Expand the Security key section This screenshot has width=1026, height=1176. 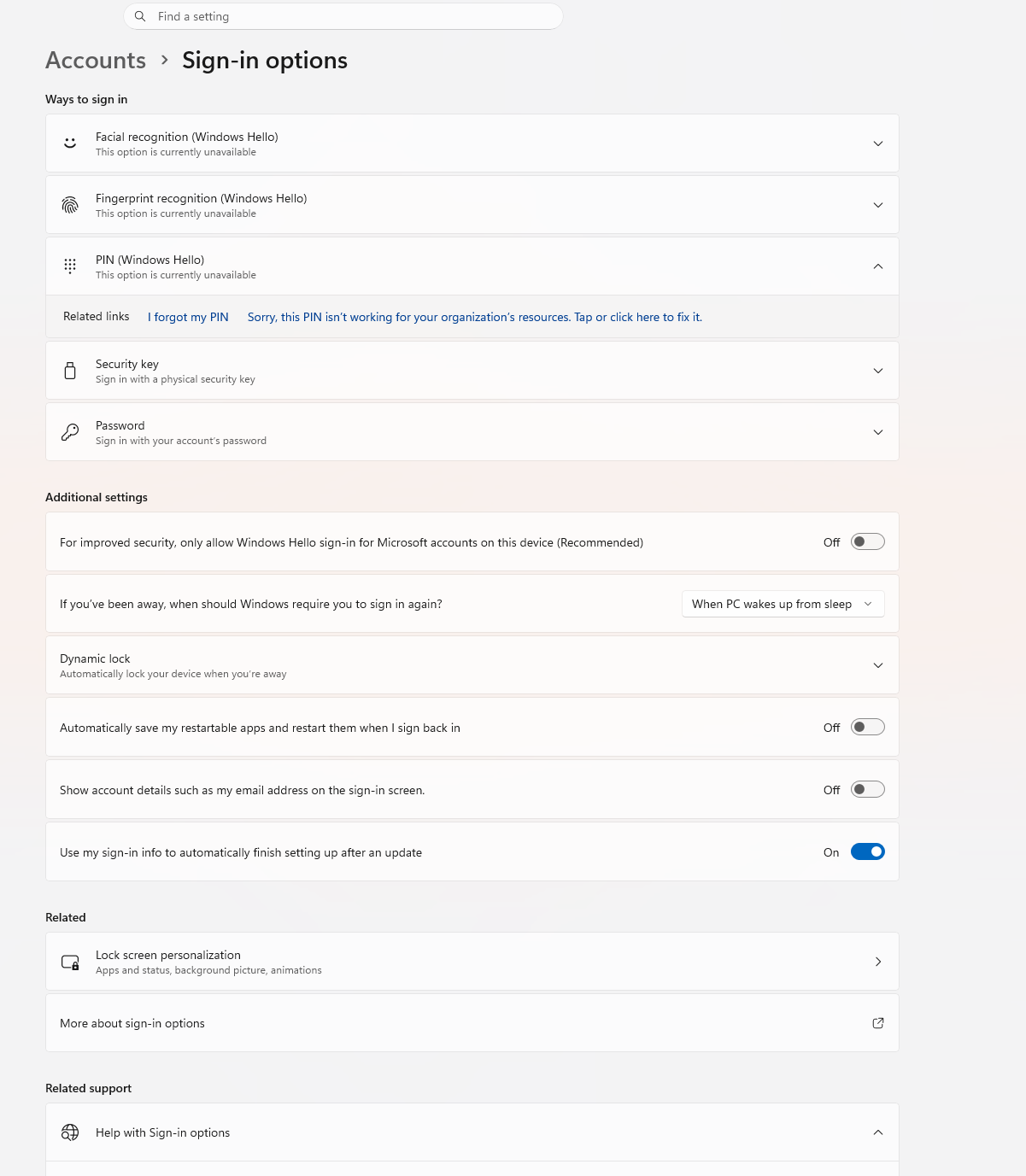tap(878, 371)
